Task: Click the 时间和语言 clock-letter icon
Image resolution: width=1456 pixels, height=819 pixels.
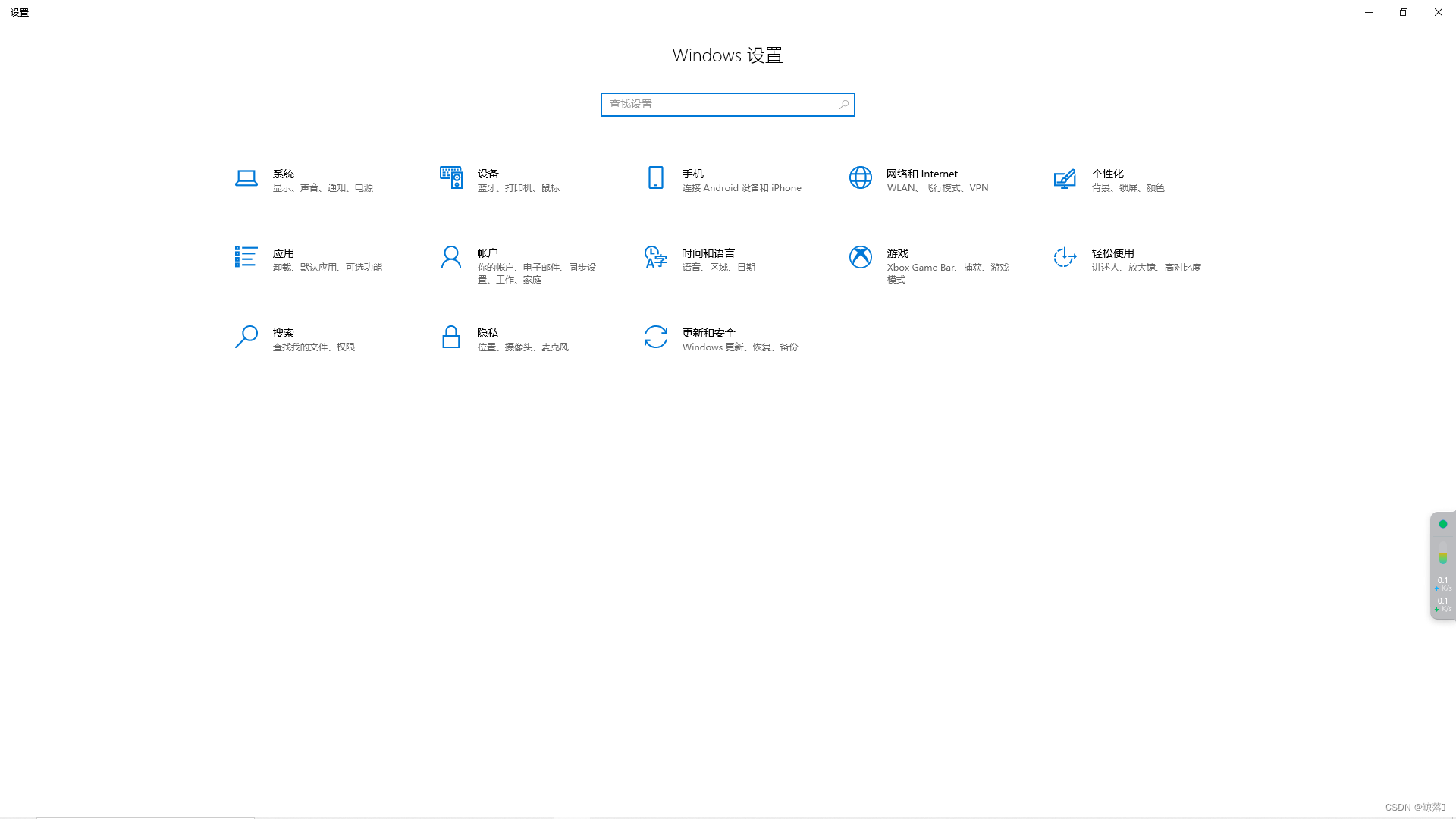Action: click(x=655, y=258)
